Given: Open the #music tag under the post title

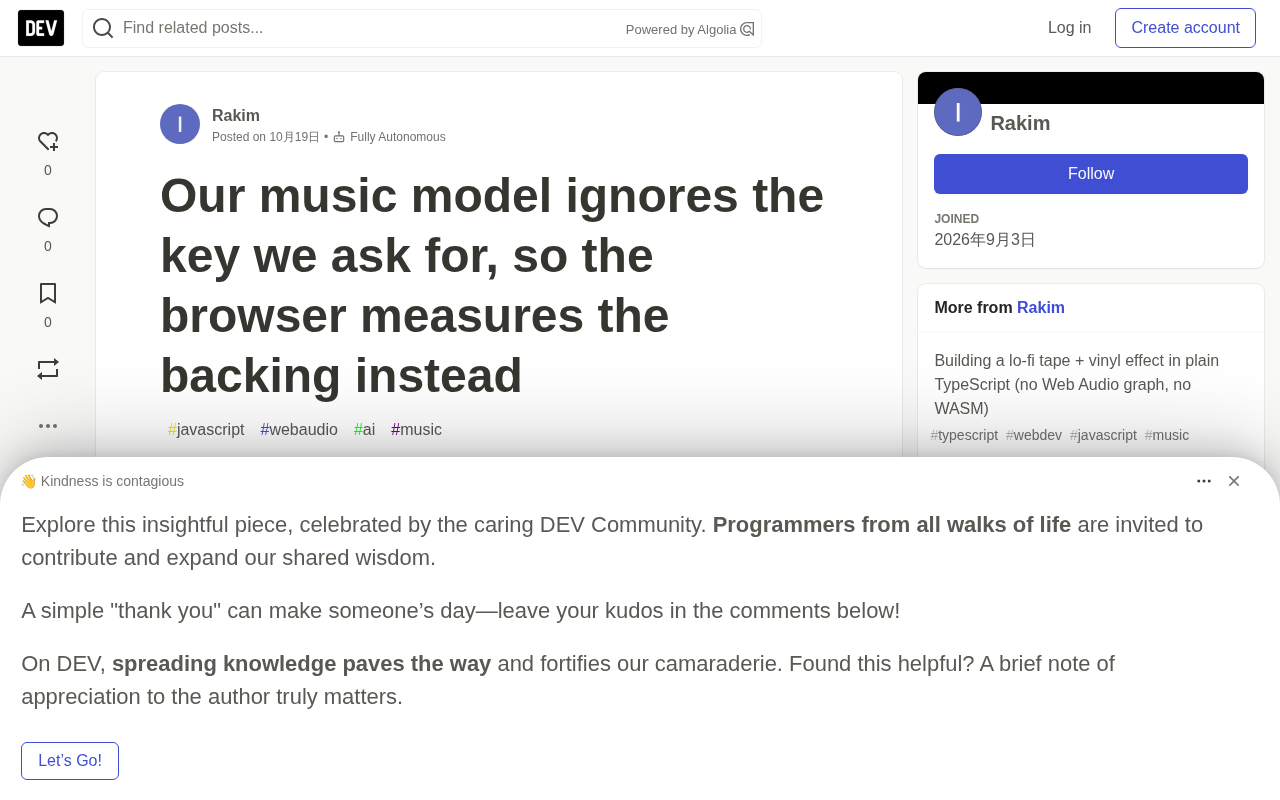Looking at the screenshot, I should (416, 430).
